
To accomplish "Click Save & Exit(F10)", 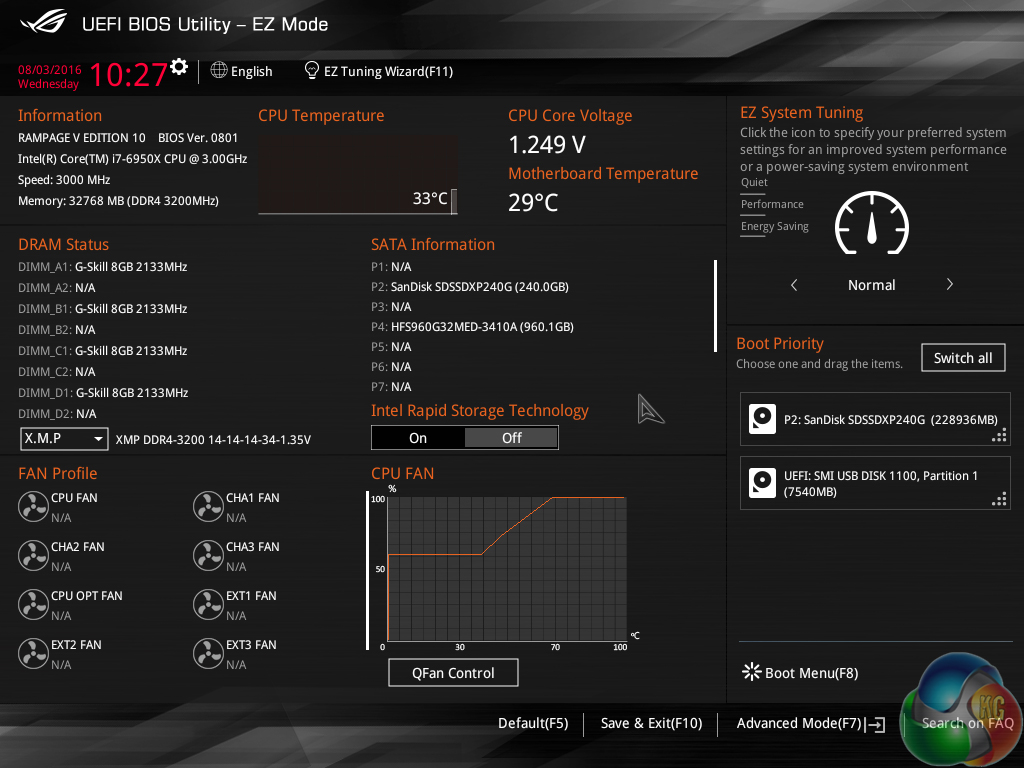I will click(651, 724).
